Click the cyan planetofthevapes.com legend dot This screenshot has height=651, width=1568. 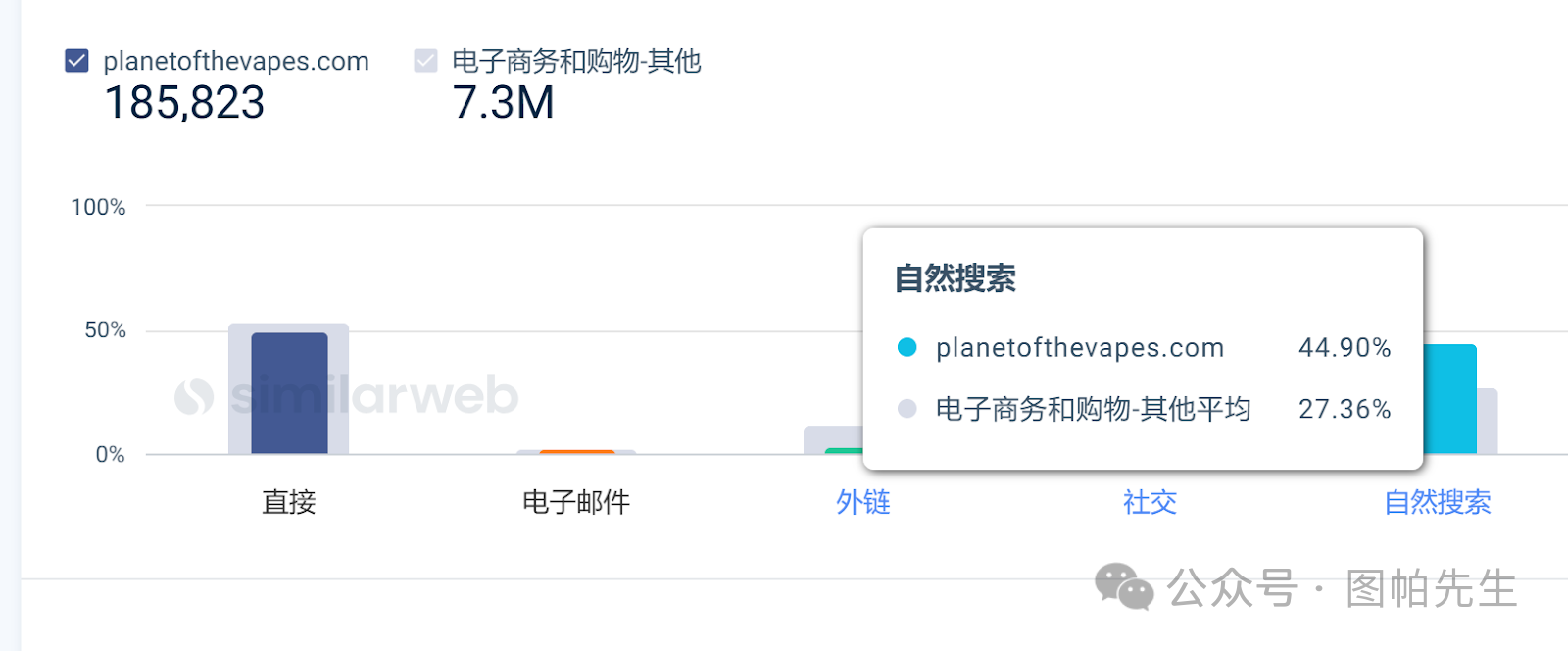point(907,347)
